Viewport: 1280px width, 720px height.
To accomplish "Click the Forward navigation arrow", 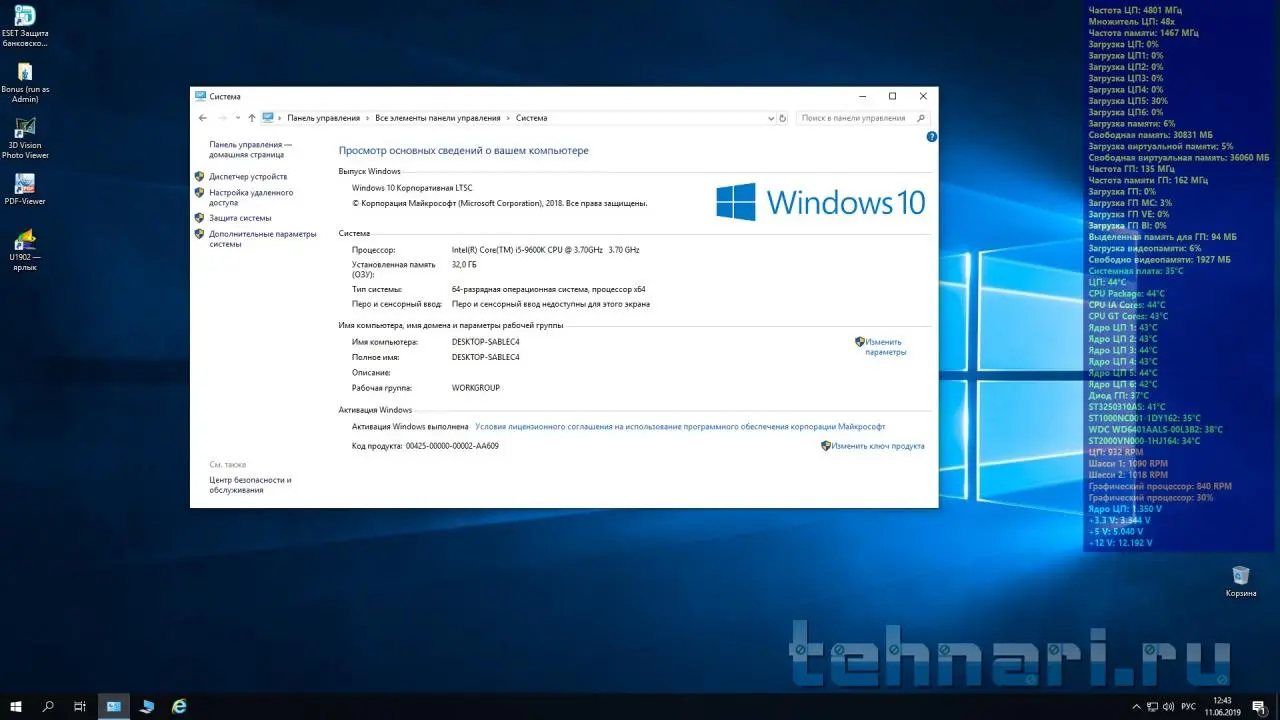I will point(222,118).
